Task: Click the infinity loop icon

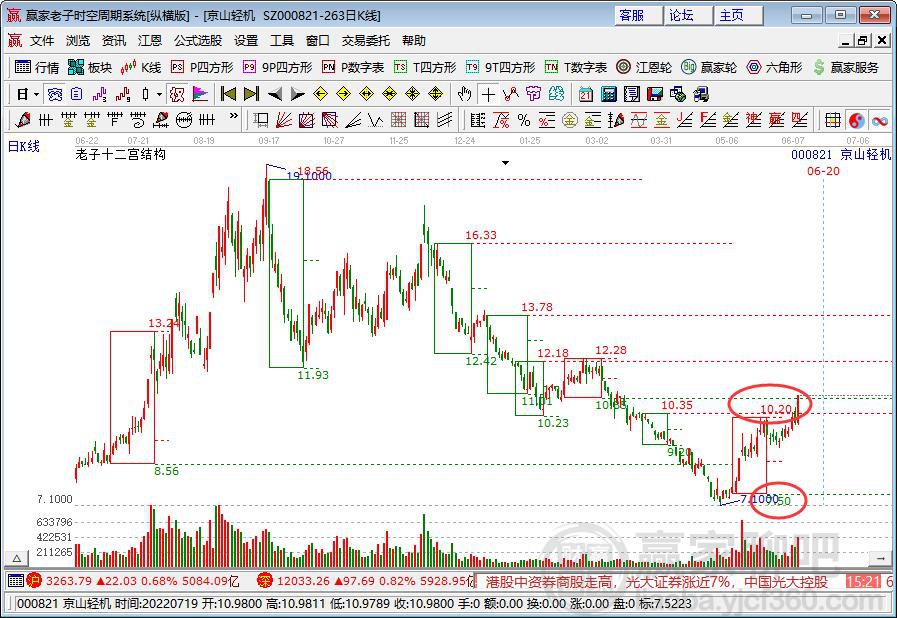Action: pyautogui.click(x=880, y=120)
